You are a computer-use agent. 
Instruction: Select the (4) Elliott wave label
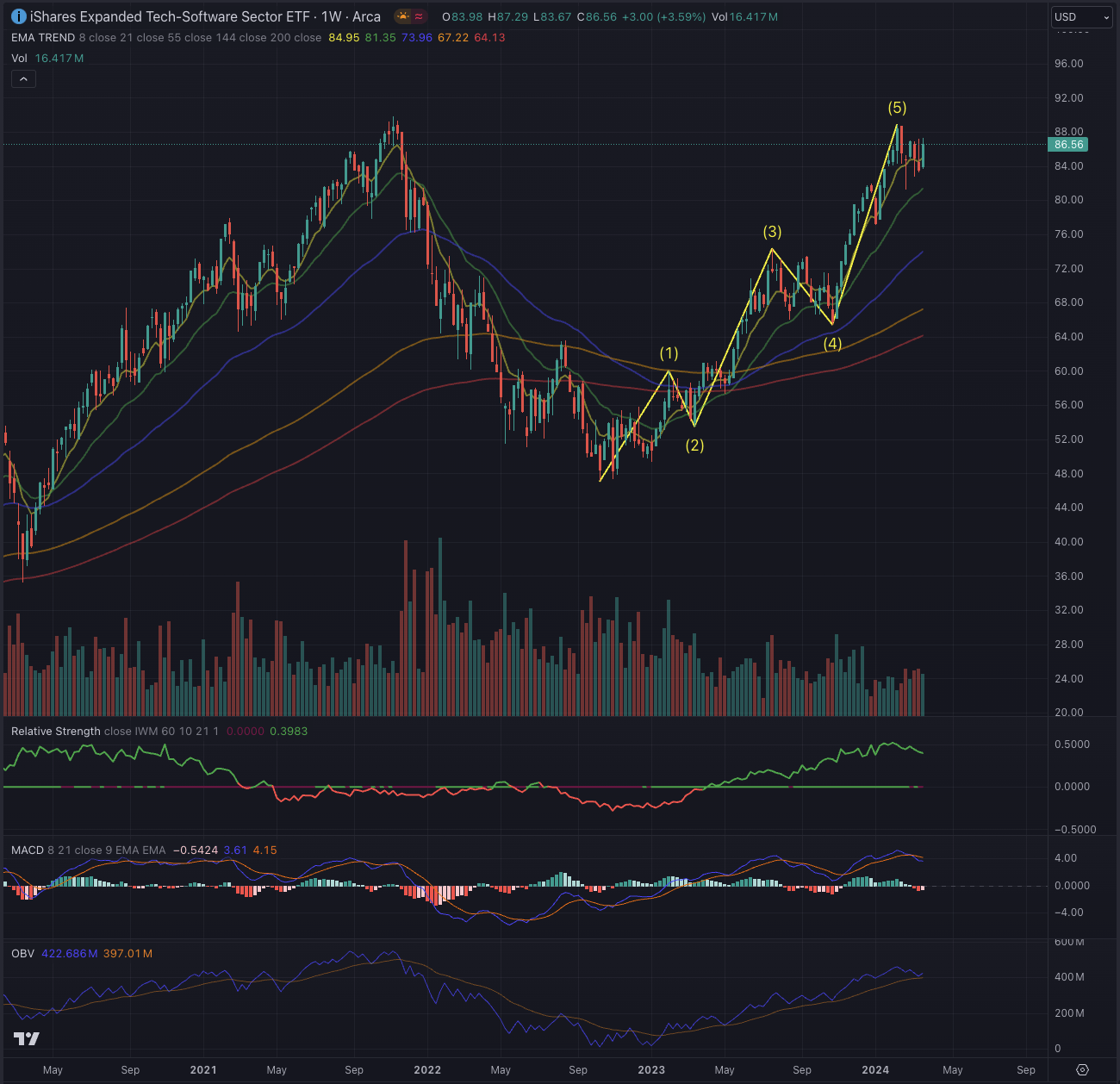832,345
